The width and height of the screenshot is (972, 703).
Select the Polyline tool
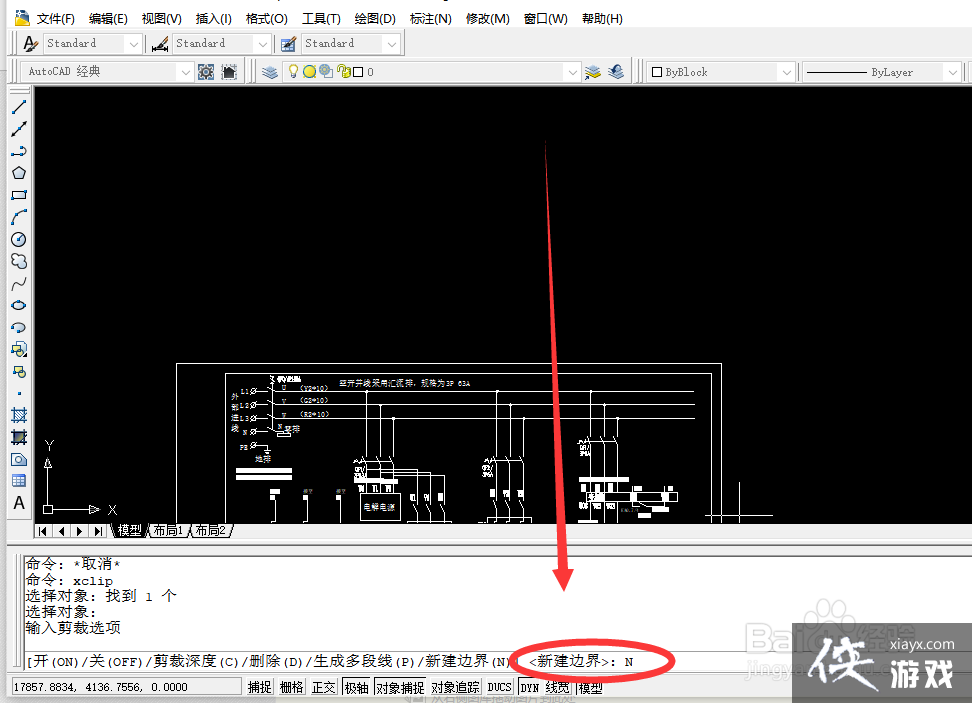(18, 151)
